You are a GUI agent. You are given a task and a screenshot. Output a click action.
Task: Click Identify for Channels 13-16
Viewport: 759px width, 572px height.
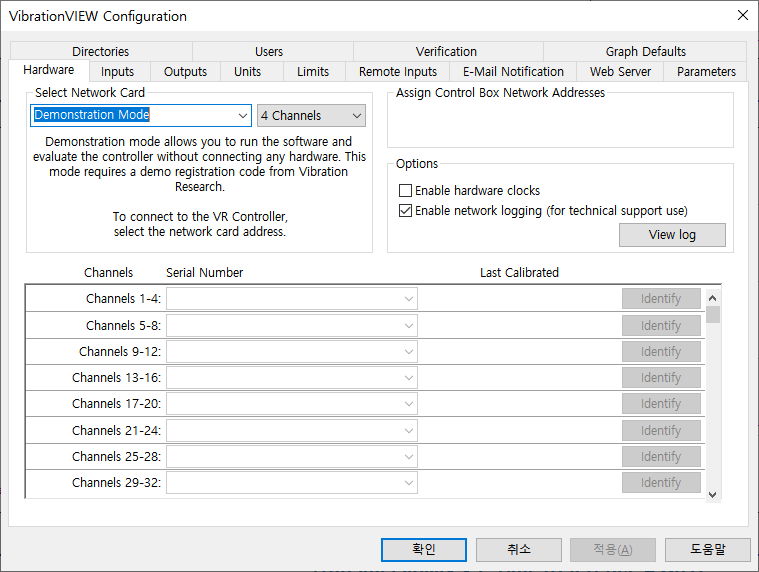coord(661,378)
